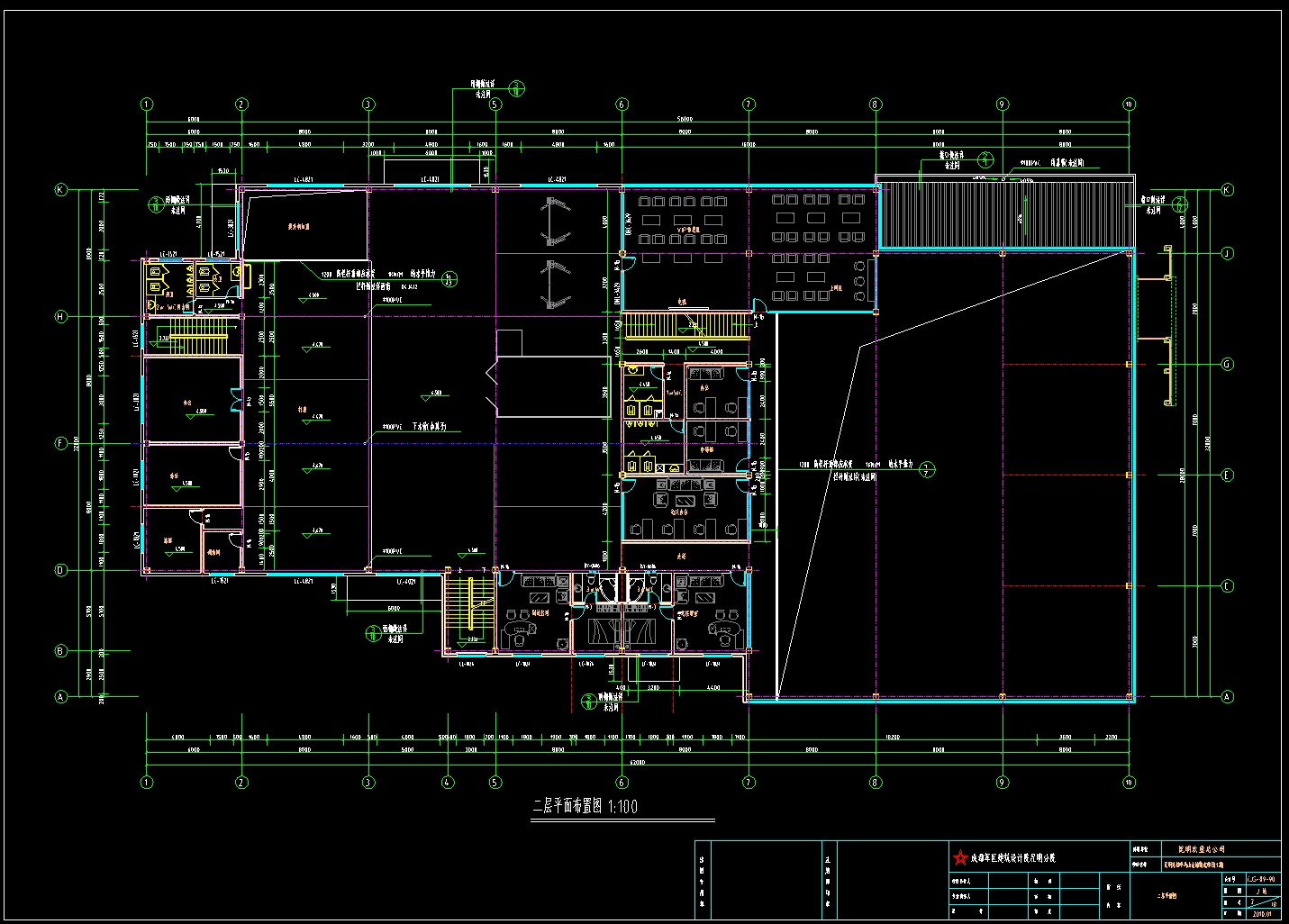Click the section callout circle marked 7
Viewport: 1289px width, 924px height.
[x=928, y=469]
